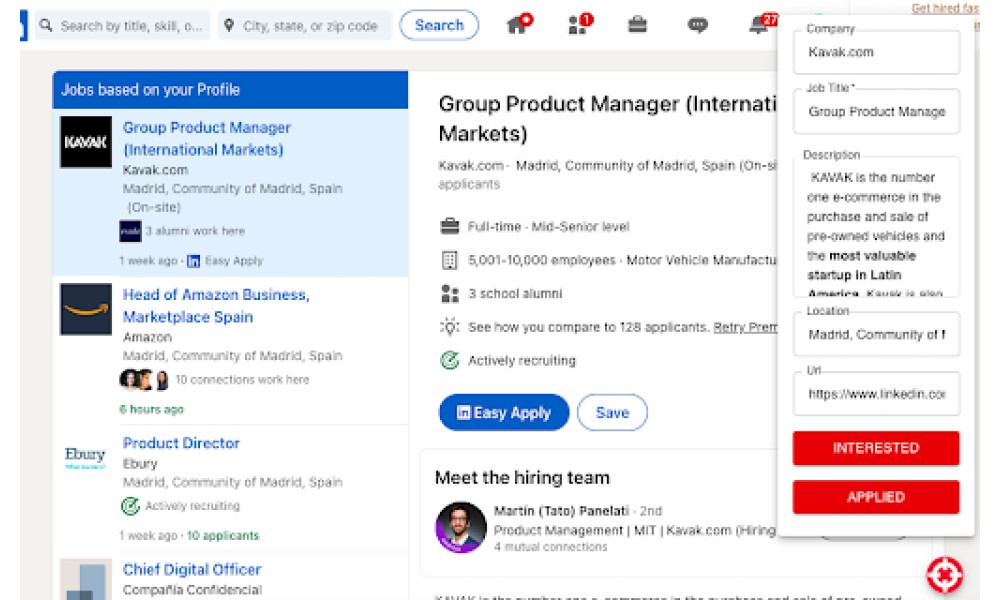
Task: Click the blue Easy Apply button
Action: click(504, 413)
